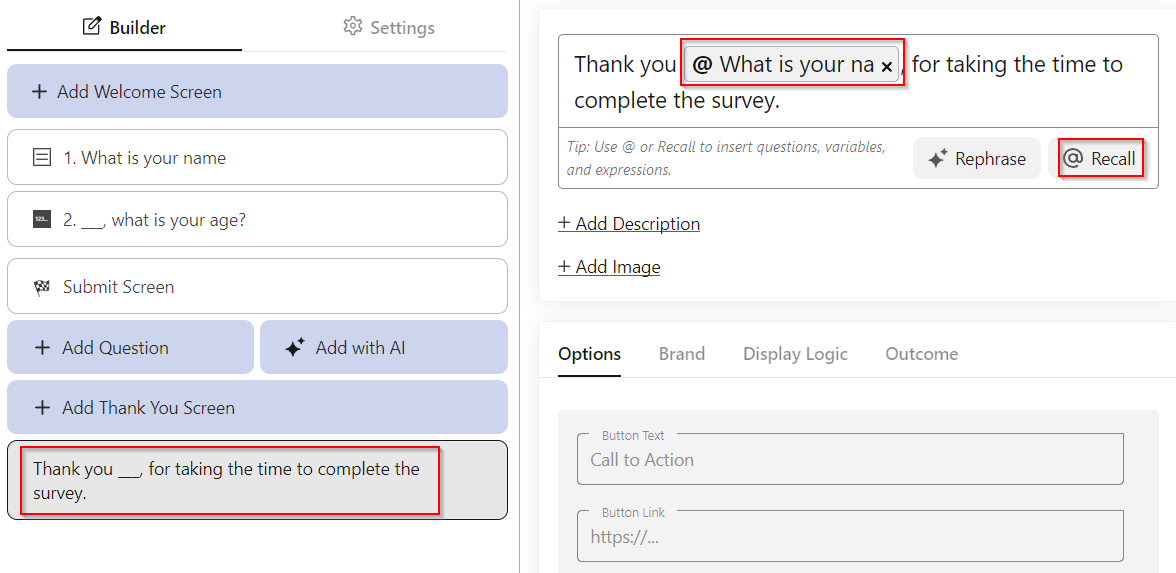Click the Add Description link

click(x=629, y=224)
